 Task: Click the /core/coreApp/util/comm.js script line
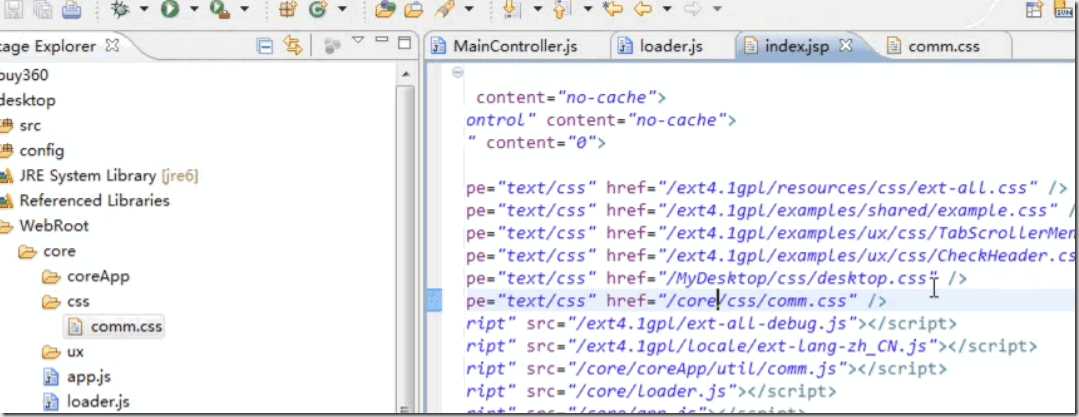[707, 369]
